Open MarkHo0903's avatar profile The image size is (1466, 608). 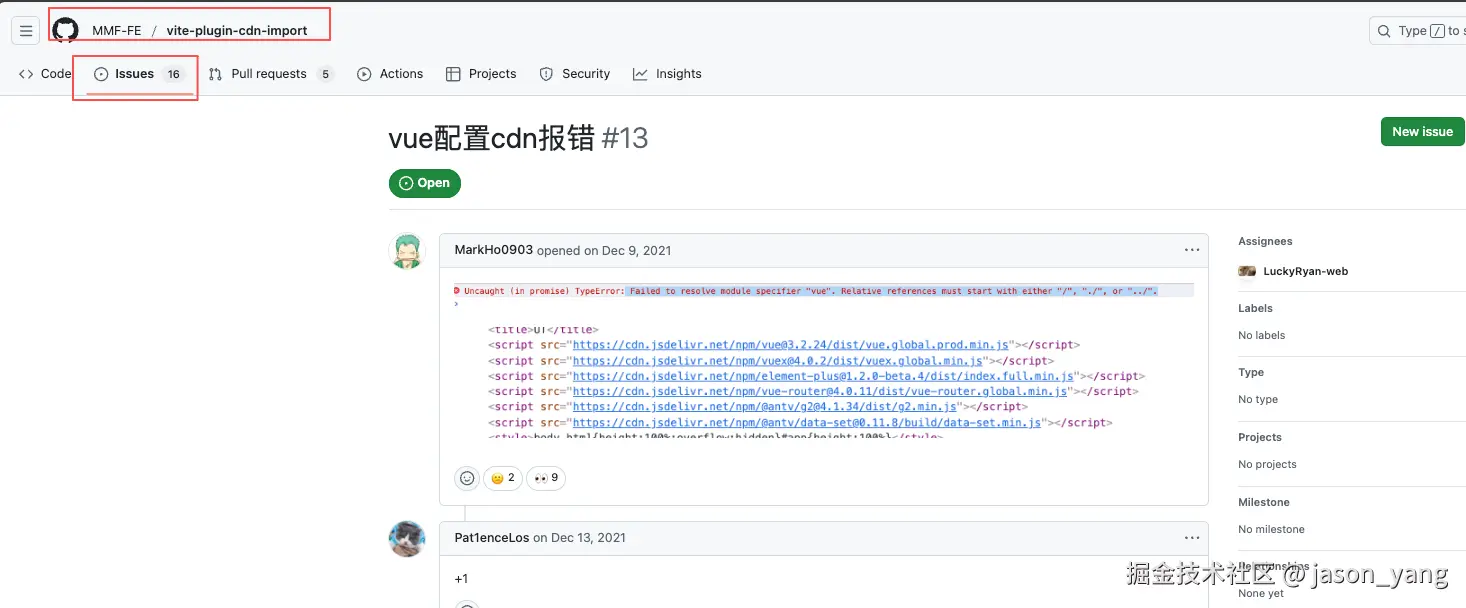pos(407,251)
